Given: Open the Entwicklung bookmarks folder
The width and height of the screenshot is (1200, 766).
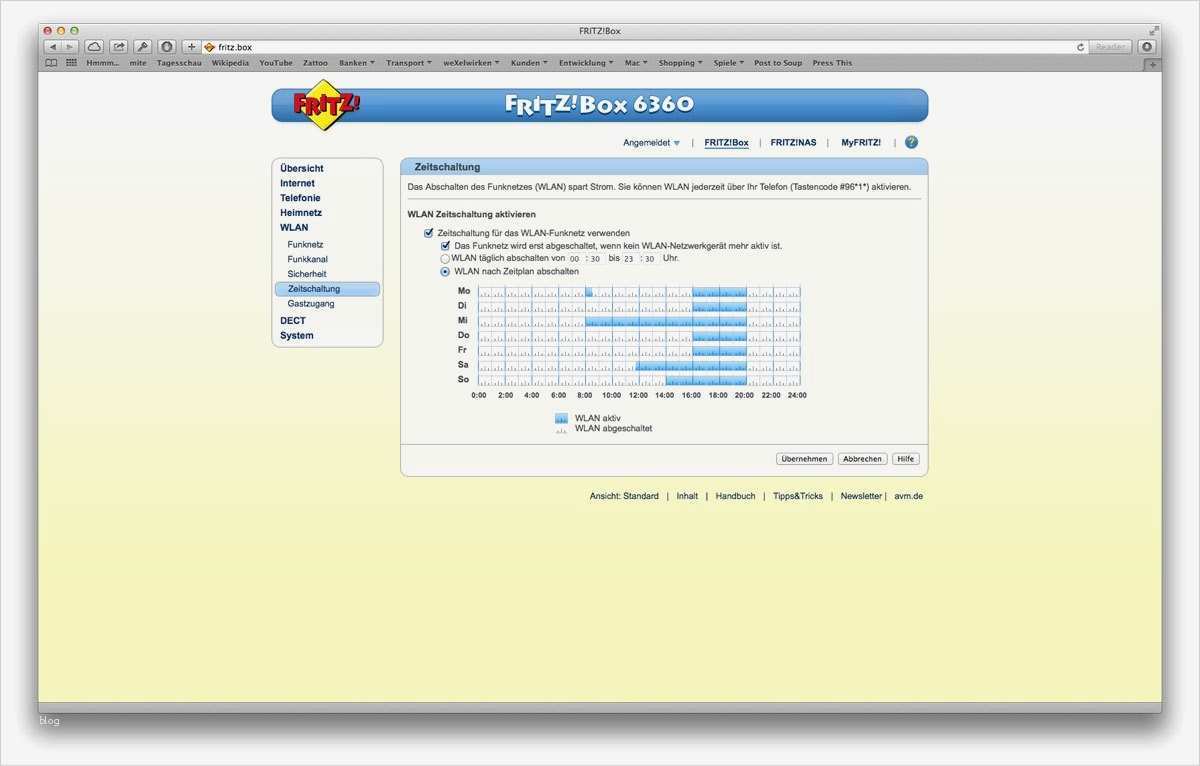Looking at the screenshot, I should pos(587,63).
